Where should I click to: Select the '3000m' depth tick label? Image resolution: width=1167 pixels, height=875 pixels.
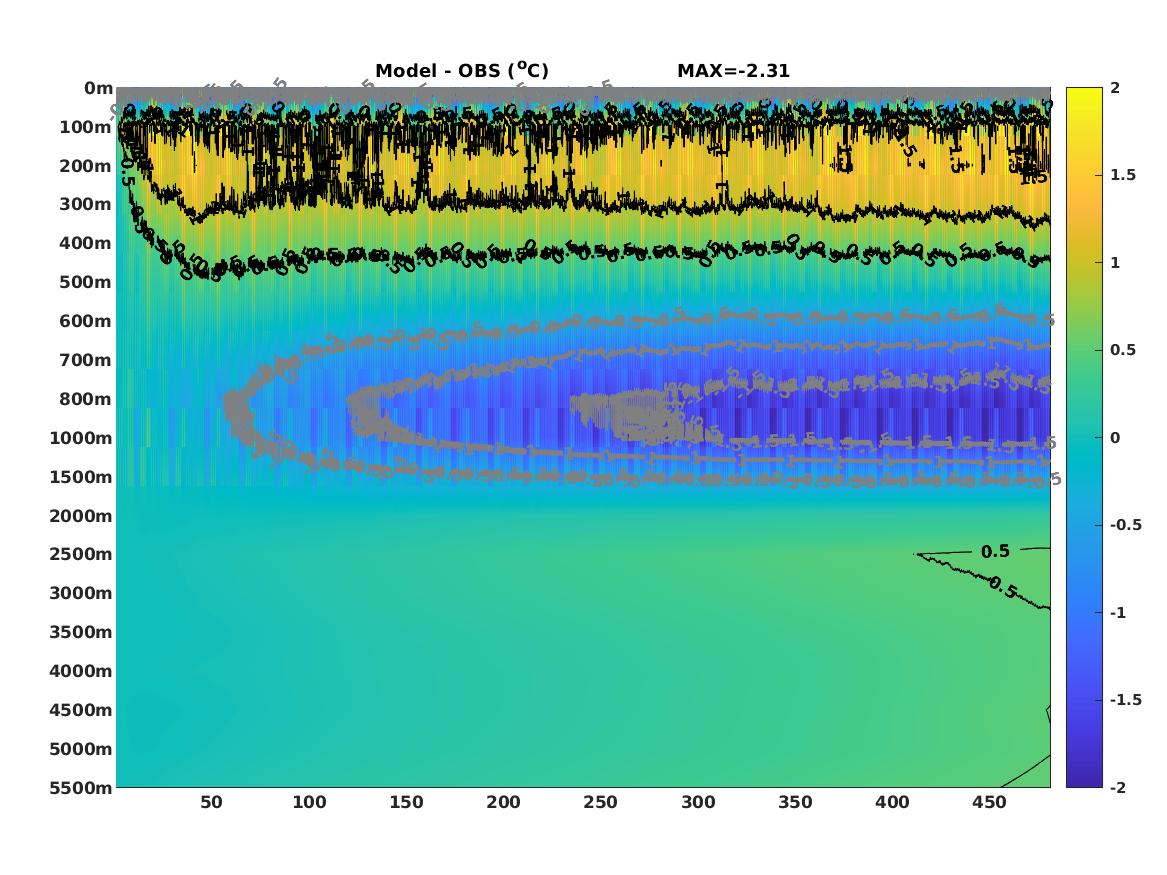pyautogui.click(x=81, y=593)
